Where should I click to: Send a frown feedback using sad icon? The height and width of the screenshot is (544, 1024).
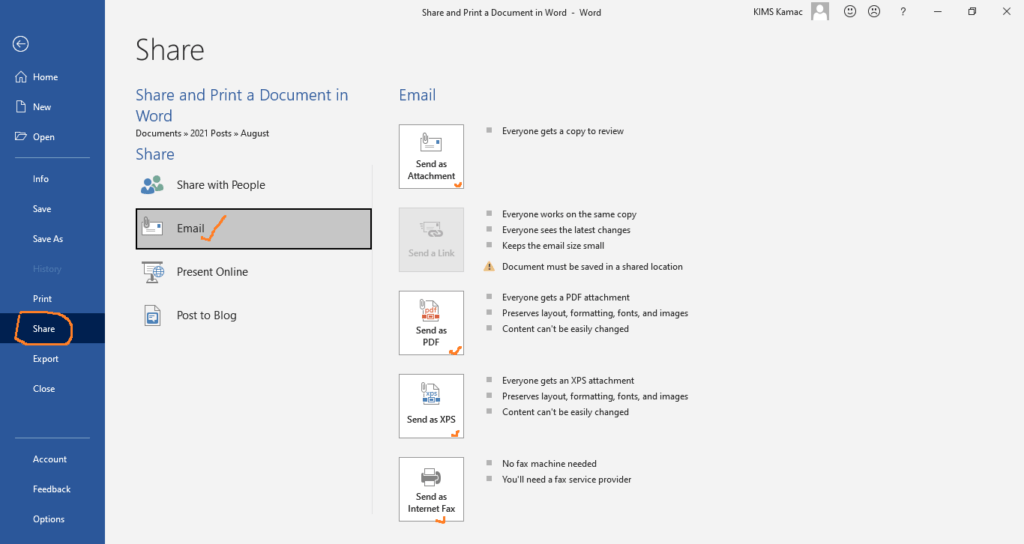874,11
